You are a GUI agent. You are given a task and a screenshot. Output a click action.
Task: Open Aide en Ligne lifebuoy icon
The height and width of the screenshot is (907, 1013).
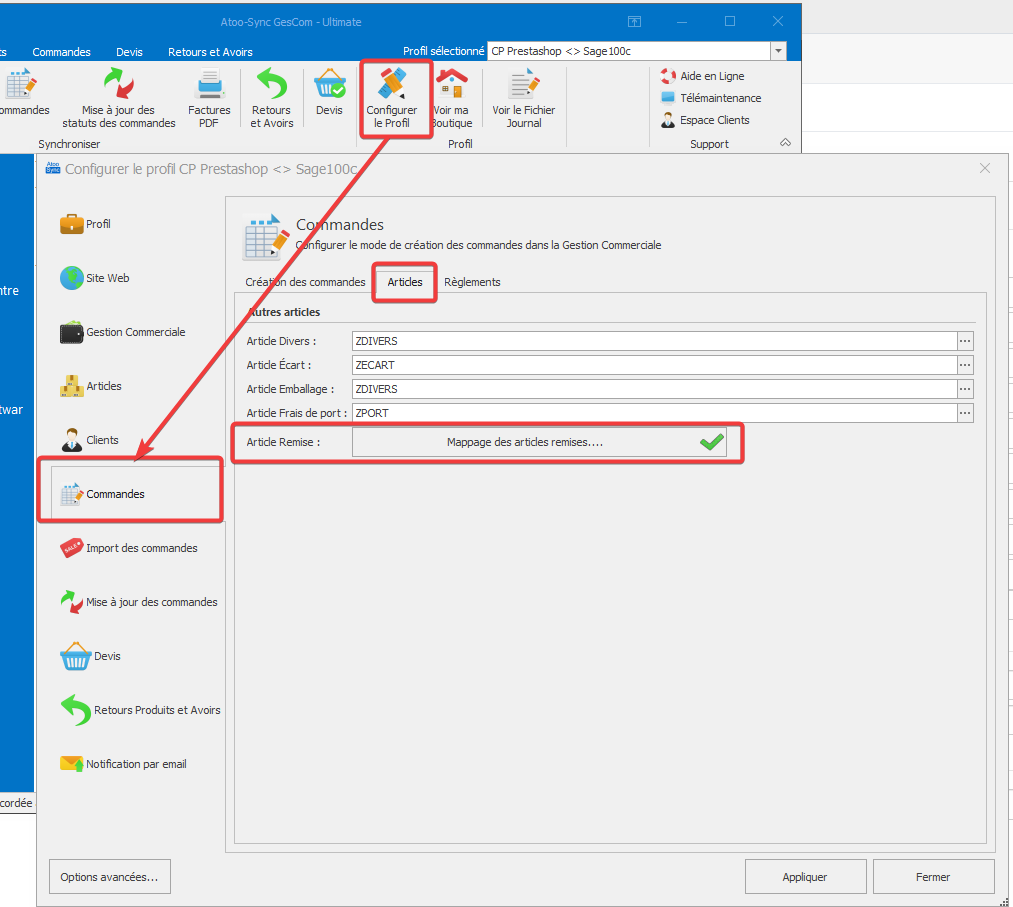click(x=668, y=76)
